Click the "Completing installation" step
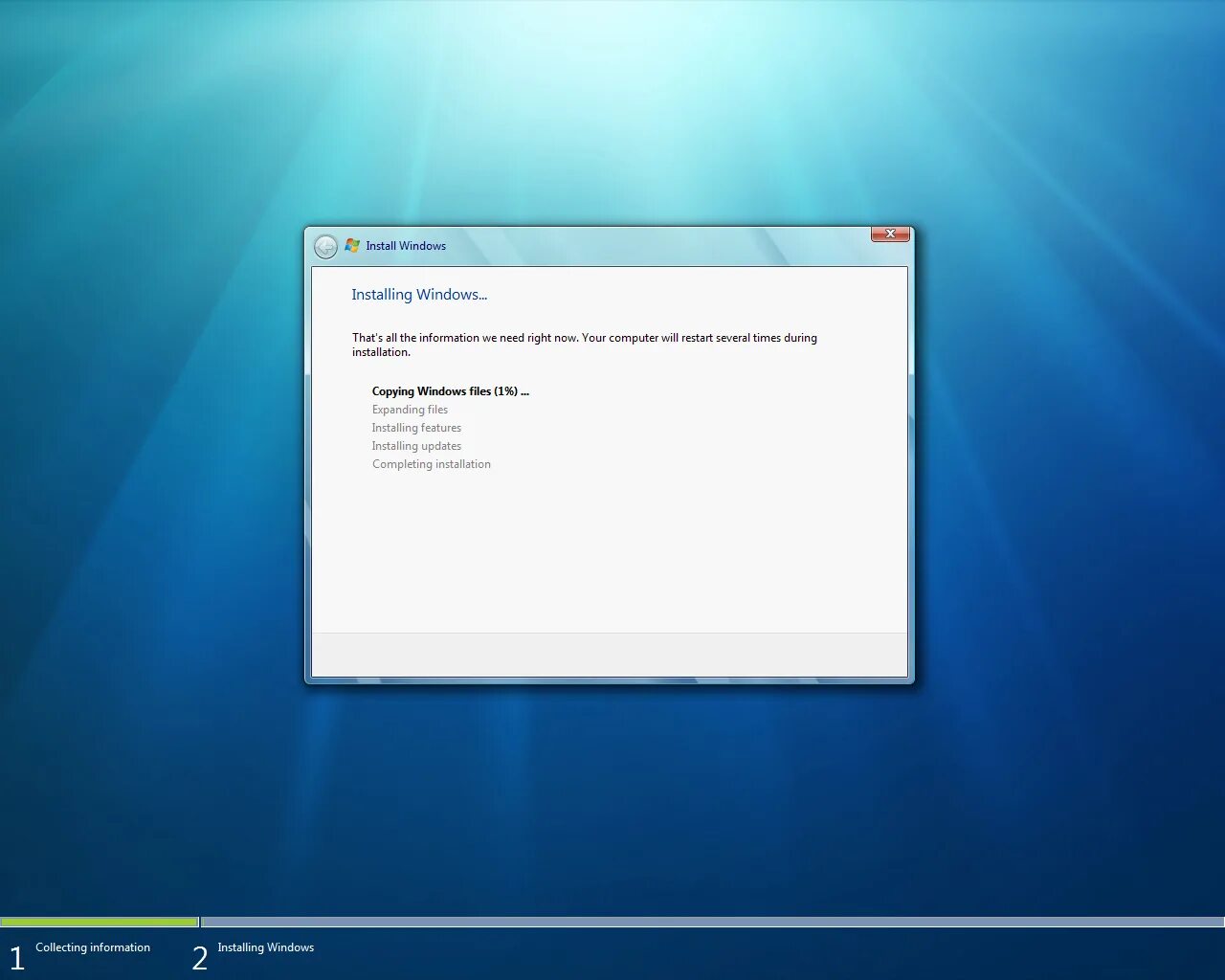 click(x=432, y=464)
